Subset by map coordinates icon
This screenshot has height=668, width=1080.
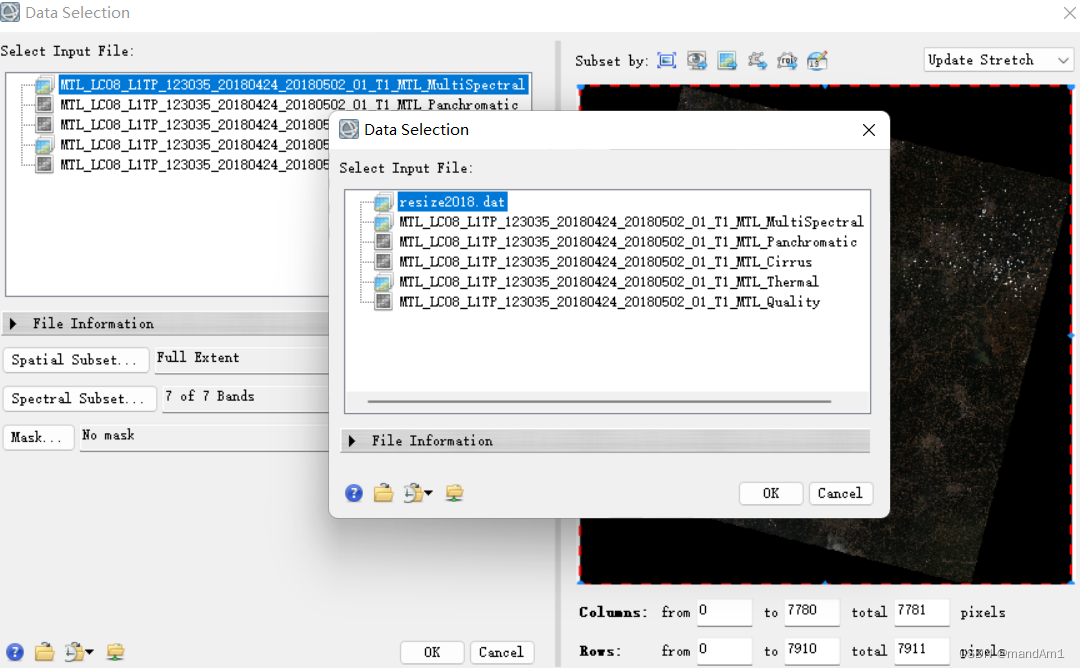pos(817,61)
